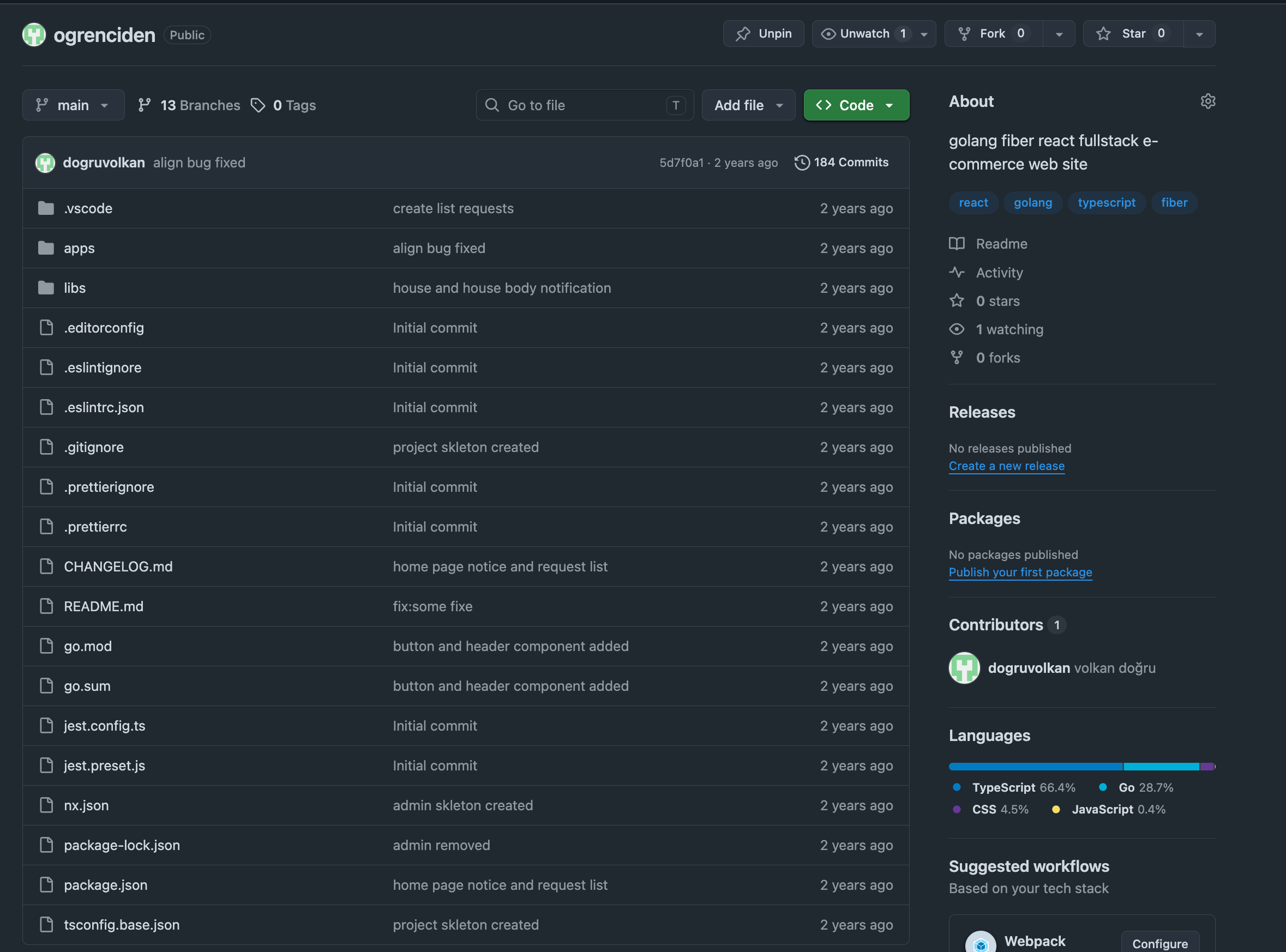Click the ogrenciden repository avatar

(x=34, y=34)
